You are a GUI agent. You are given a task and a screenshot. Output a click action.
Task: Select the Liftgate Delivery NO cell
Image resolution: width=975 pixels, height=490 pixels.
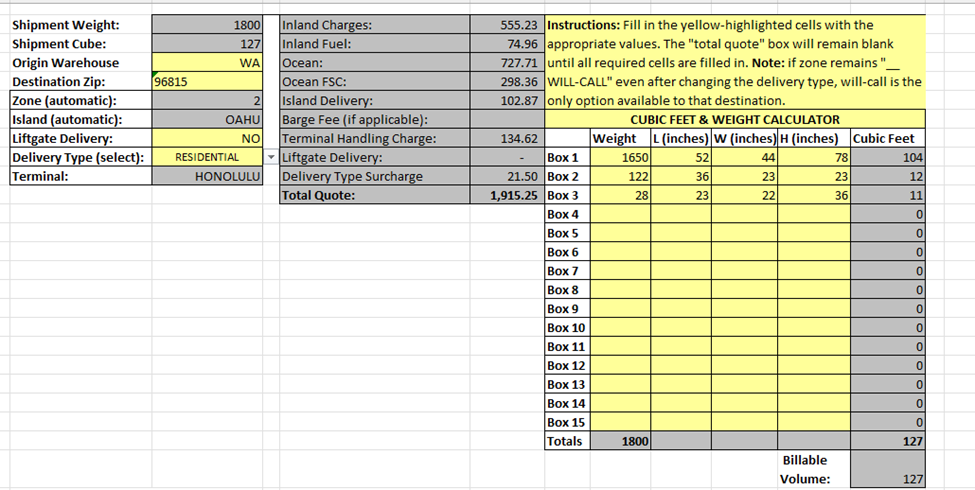coord(207,139)
